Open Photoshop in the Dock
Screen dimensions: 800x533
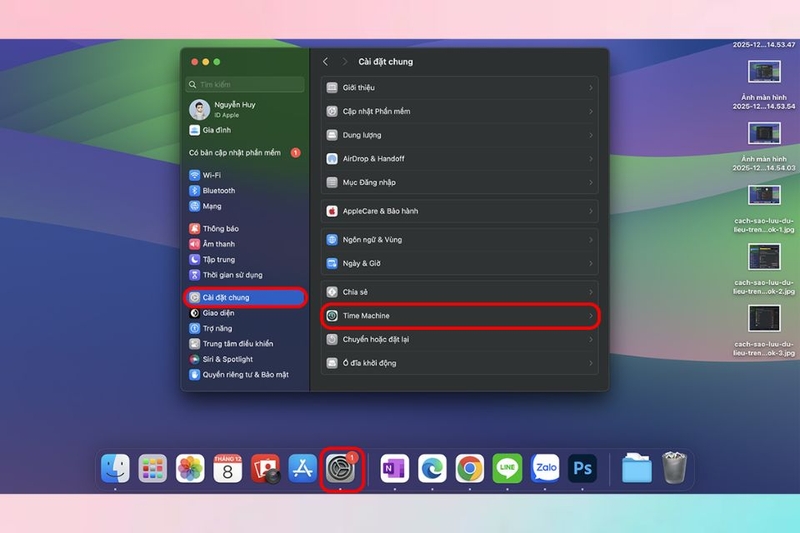point(582,468)
